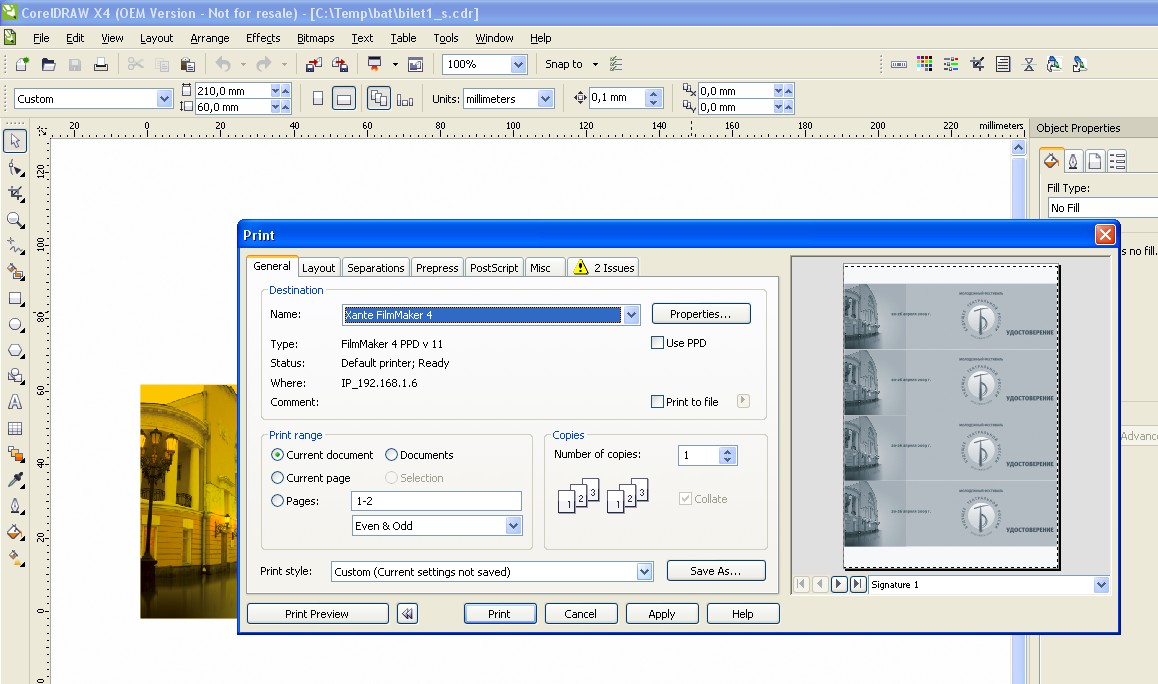
Task: Click the Export icon in toolbar
Action: click(x=340, y=64)
